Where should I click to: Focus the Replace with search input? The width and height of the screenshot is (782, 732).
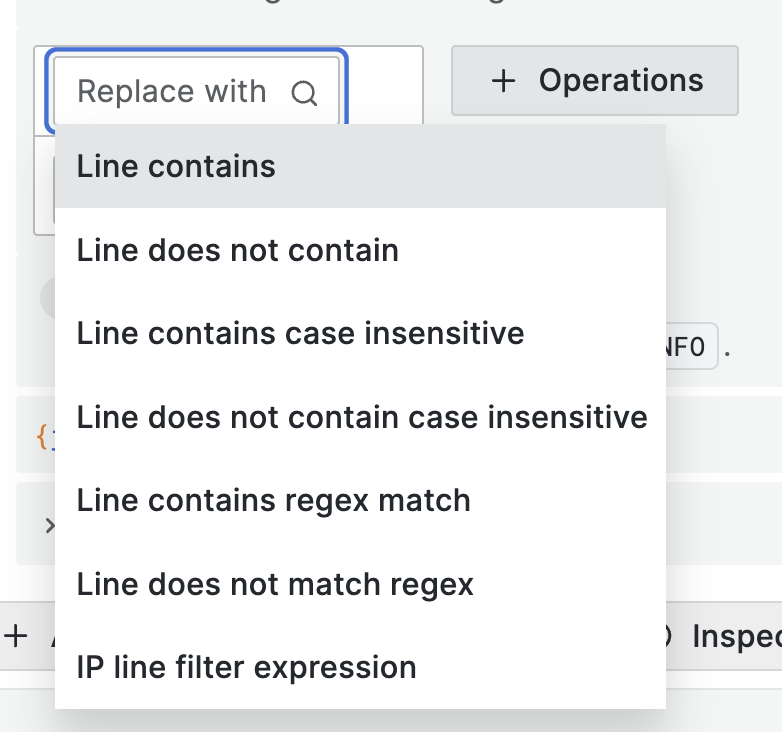click(175, 92)
